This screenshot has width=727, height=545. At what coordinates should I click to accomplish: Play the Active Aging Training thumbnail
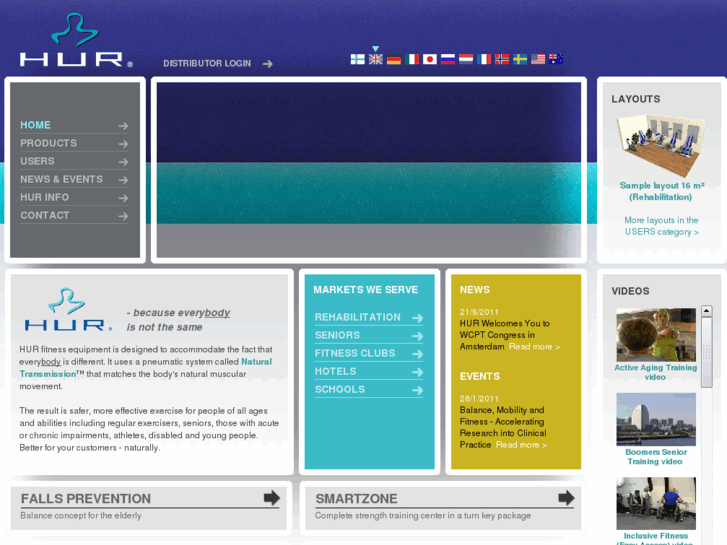click(656, 334)
